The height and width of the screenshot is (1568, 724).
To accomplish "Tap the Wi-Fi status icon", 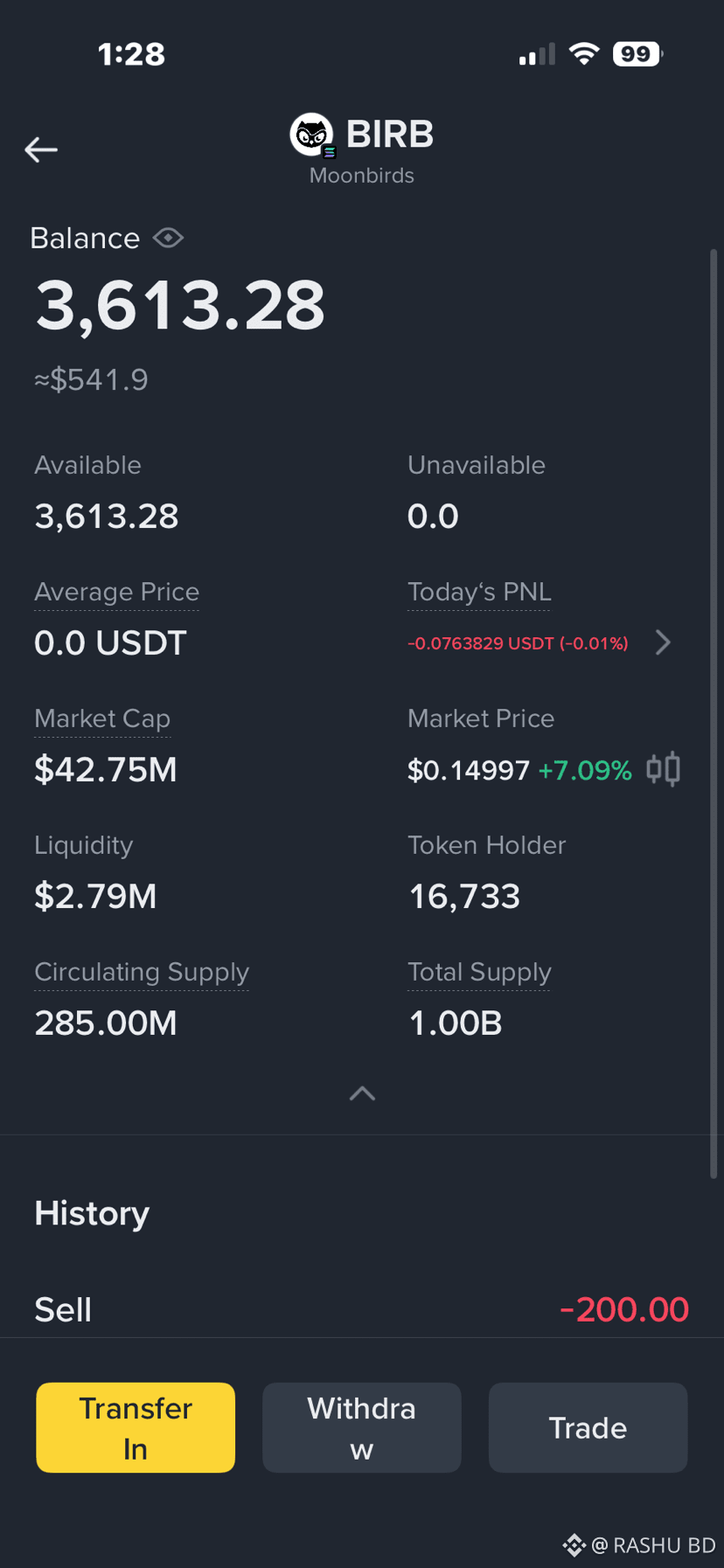I will [583, 54].
